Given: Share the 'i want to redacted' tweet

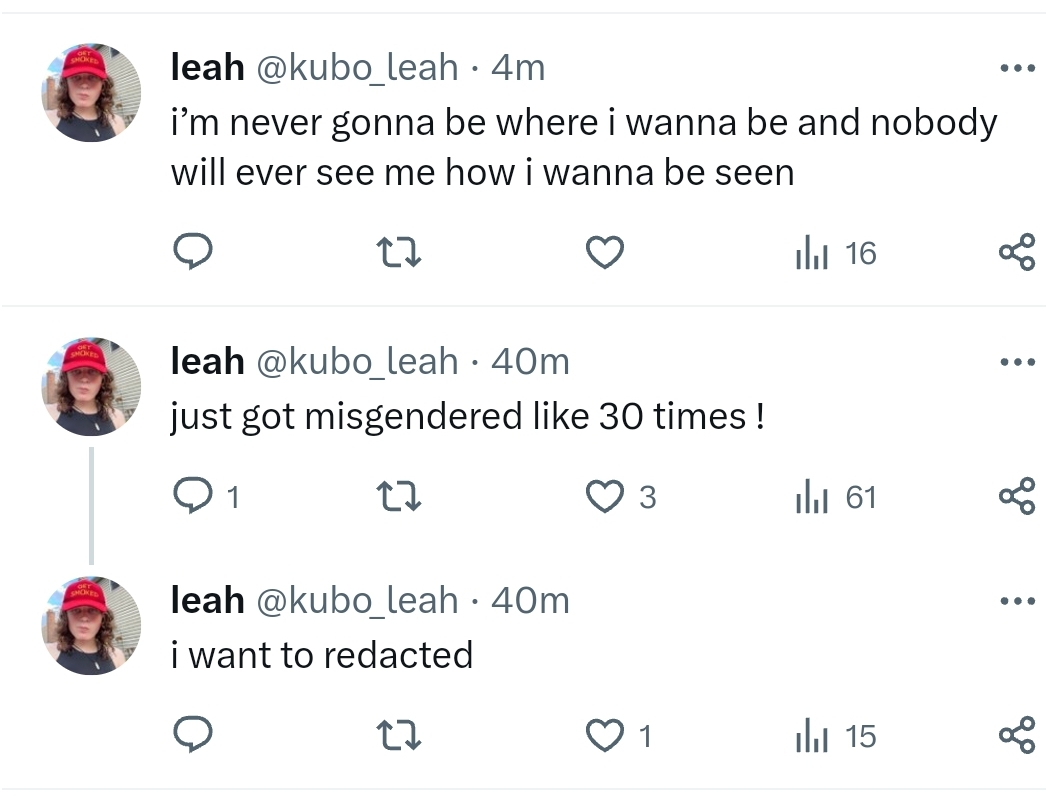Looking at the screenshot, I should tap(1017, 735).
